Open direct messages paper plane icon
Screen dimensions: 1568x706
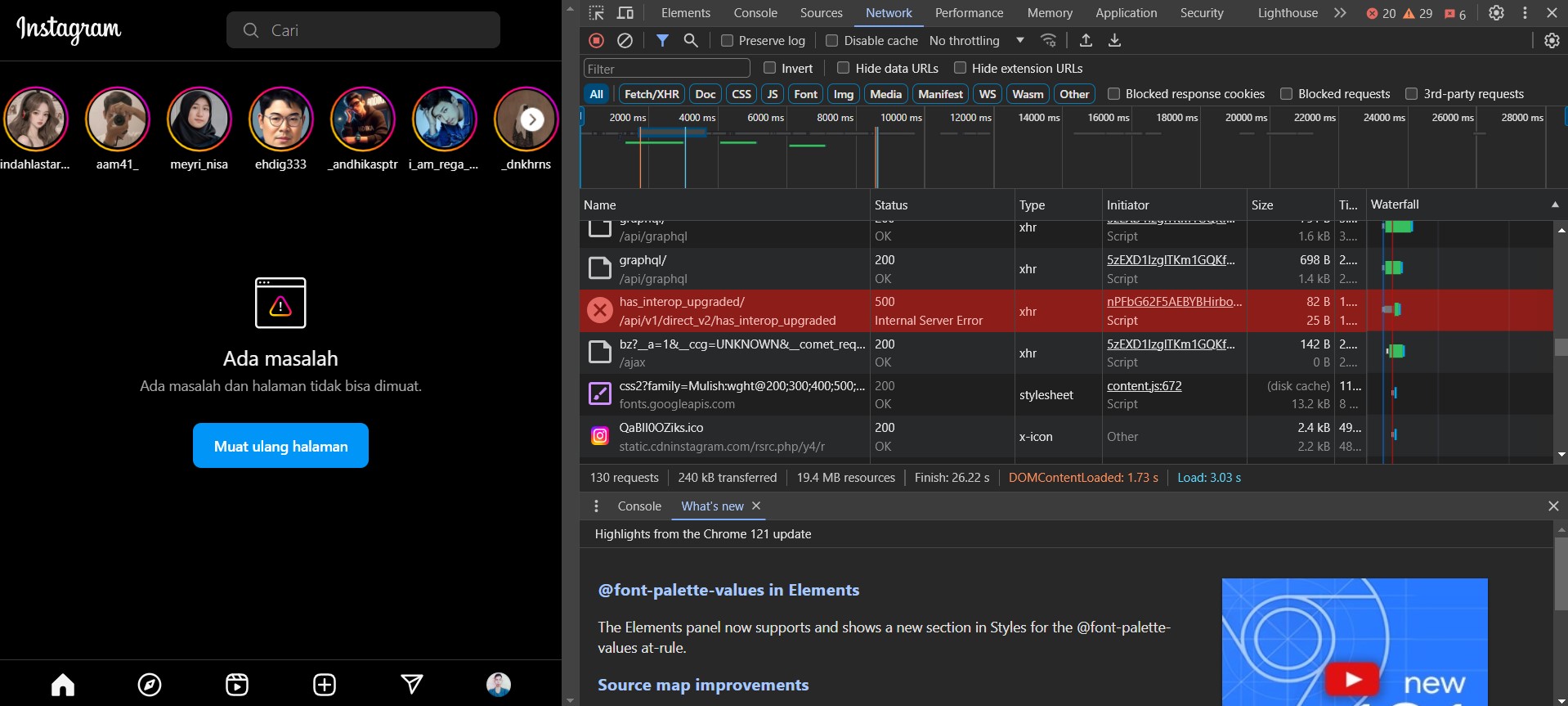[x=412, y=684]
